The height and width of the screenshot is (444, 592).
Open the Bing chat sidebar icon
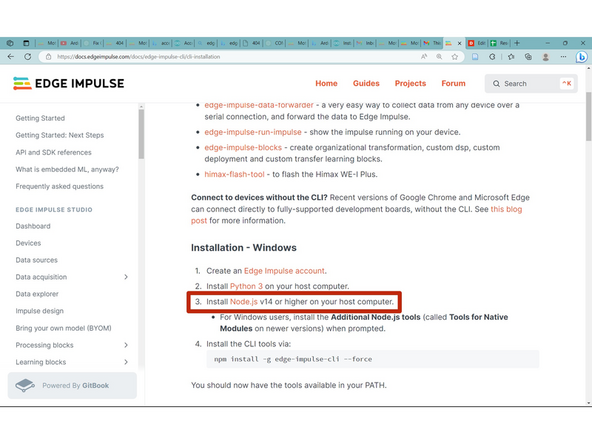pos(582,57)
